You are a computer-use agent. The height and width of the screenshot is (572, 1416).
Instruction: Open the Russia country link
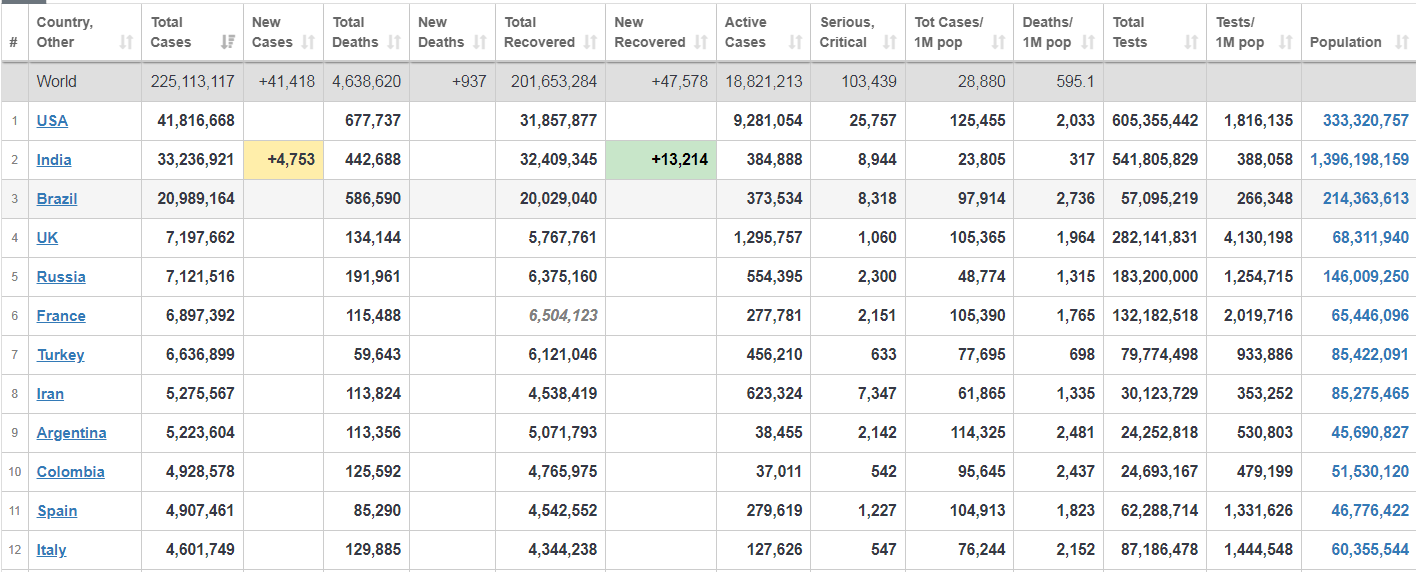[x=61, y=276]
